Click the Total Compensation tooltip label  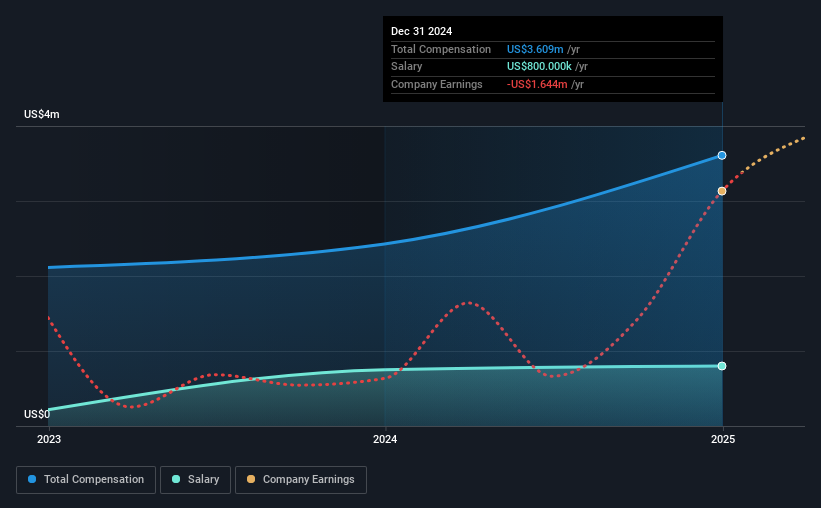click(x=441, y=49)
